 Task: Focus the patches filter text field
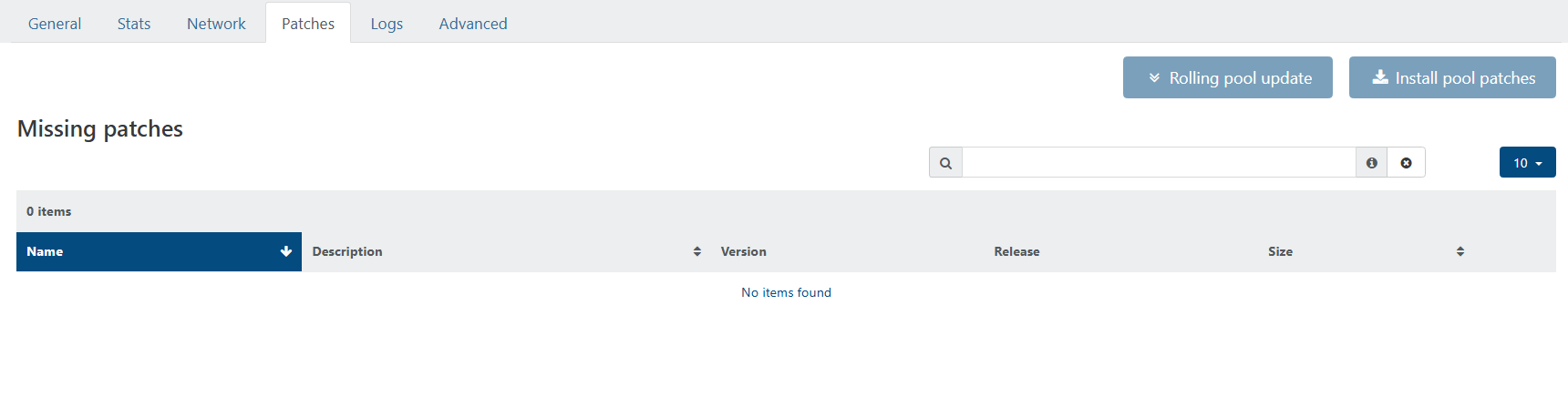(1158, 163)
